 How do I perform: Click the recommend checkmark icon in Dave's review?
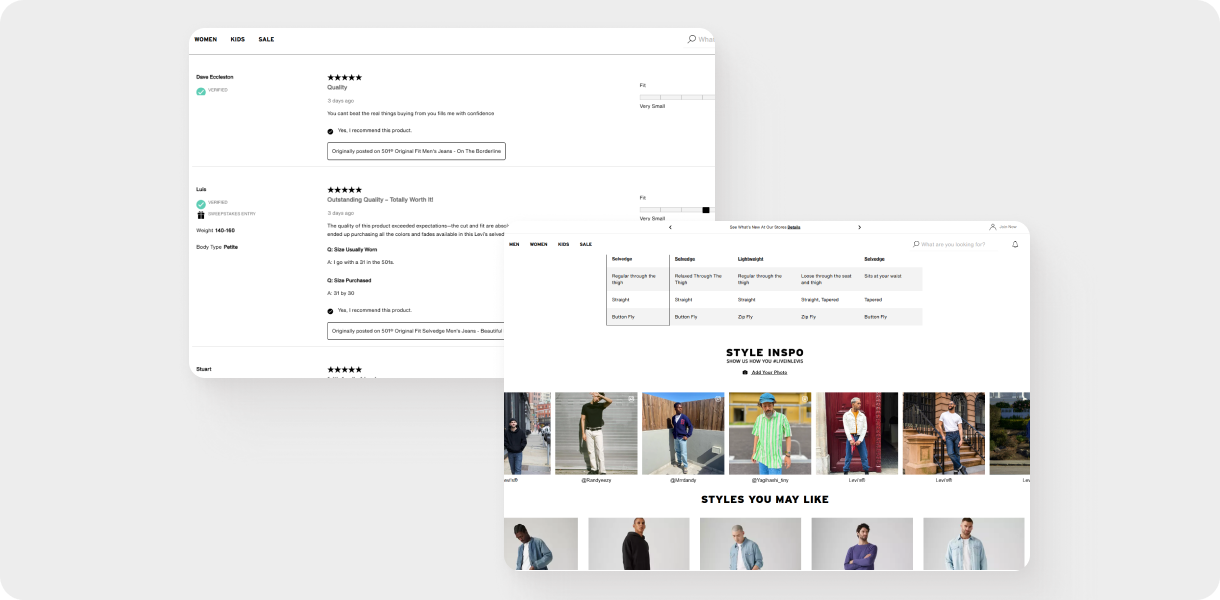[331, 131]
